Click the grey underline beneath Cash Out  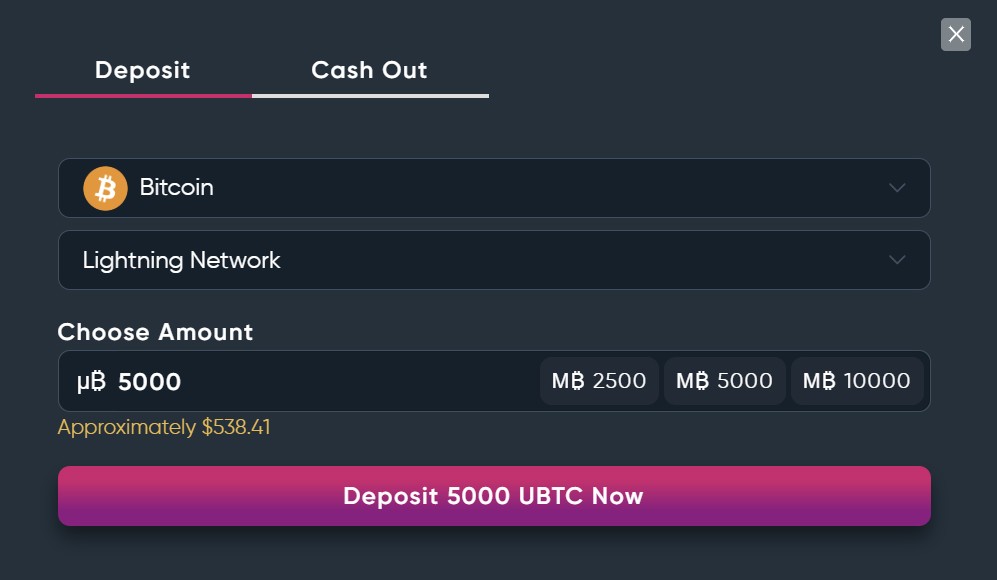(x=370, y=96)
